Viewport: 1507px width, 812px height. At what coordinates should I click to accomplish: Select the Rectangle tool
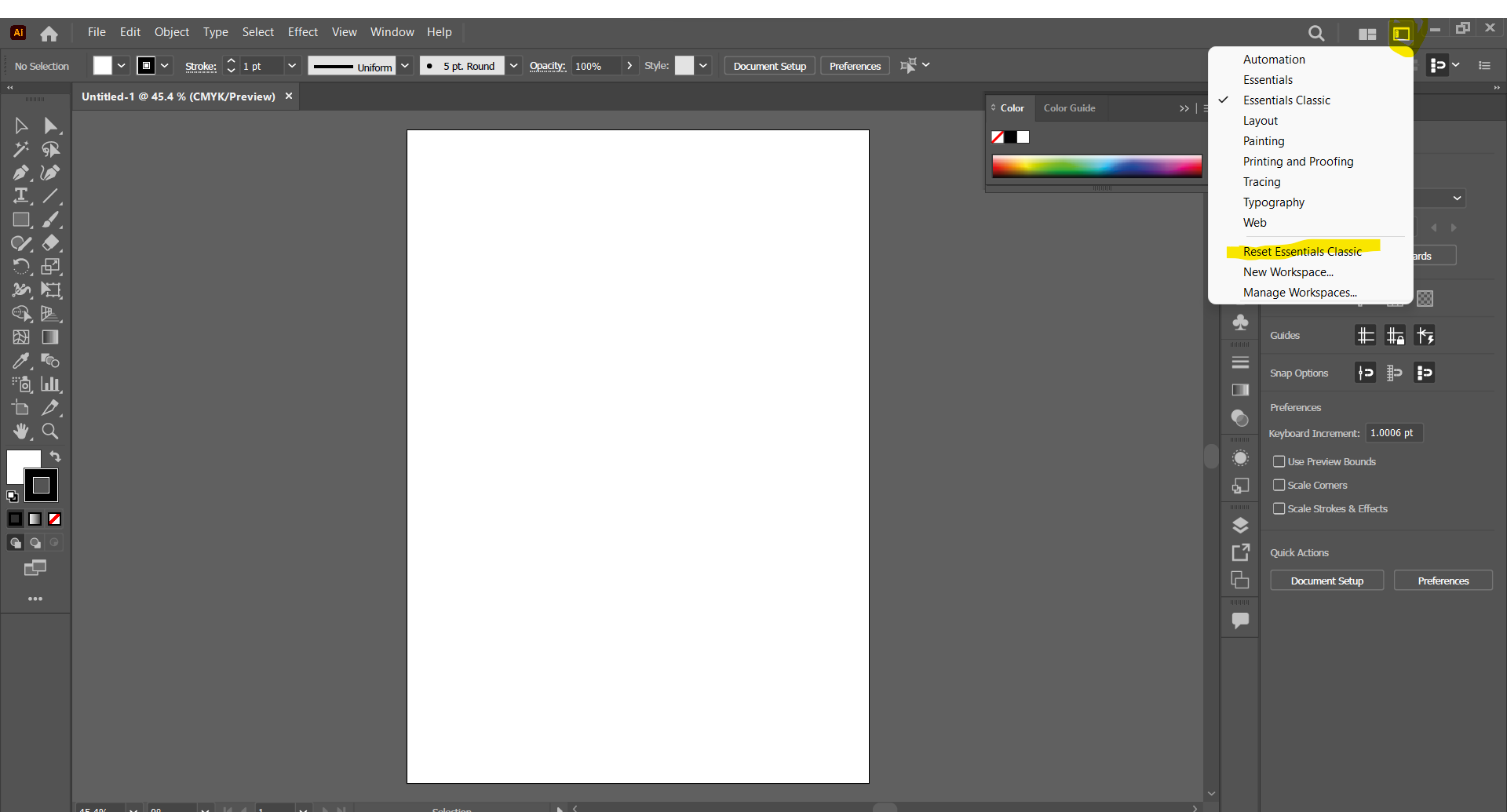pyautogui.click(x=21, y=220)
